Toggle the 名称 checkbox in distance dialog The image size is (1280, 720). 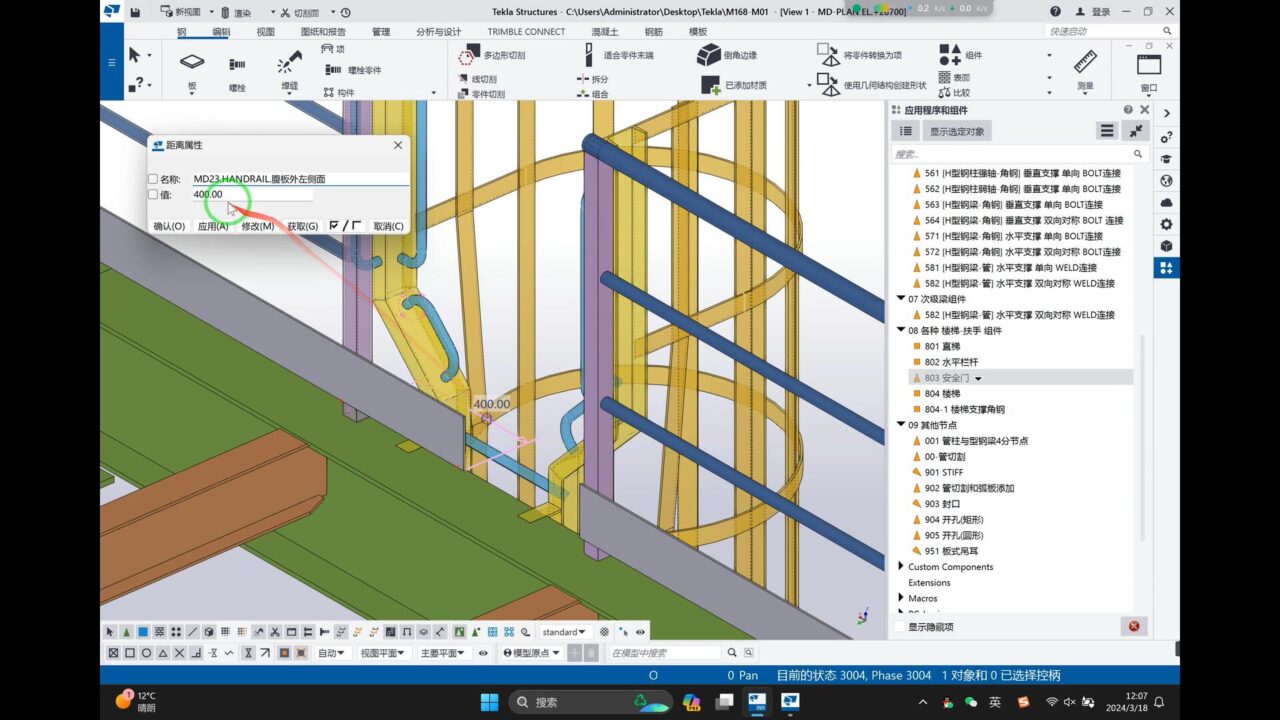coord(153,179)
